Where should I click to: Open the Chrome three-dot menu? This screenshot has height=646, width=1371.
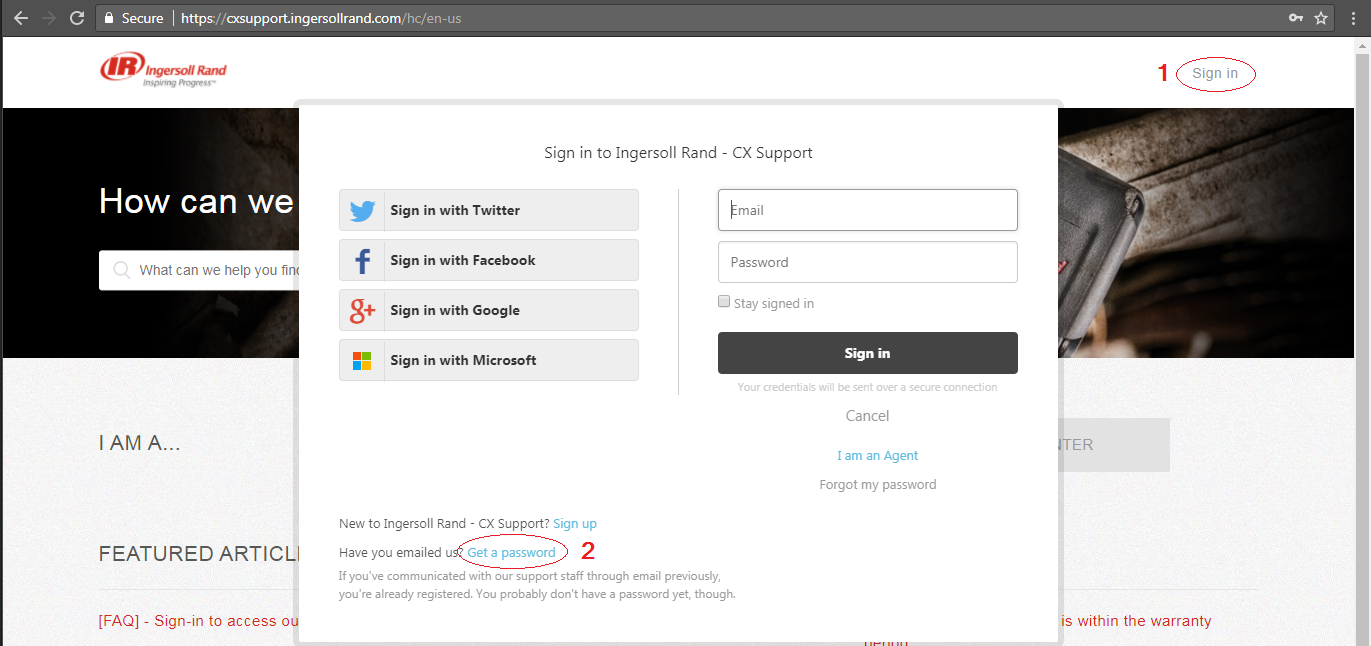[x=1351, y=18]
